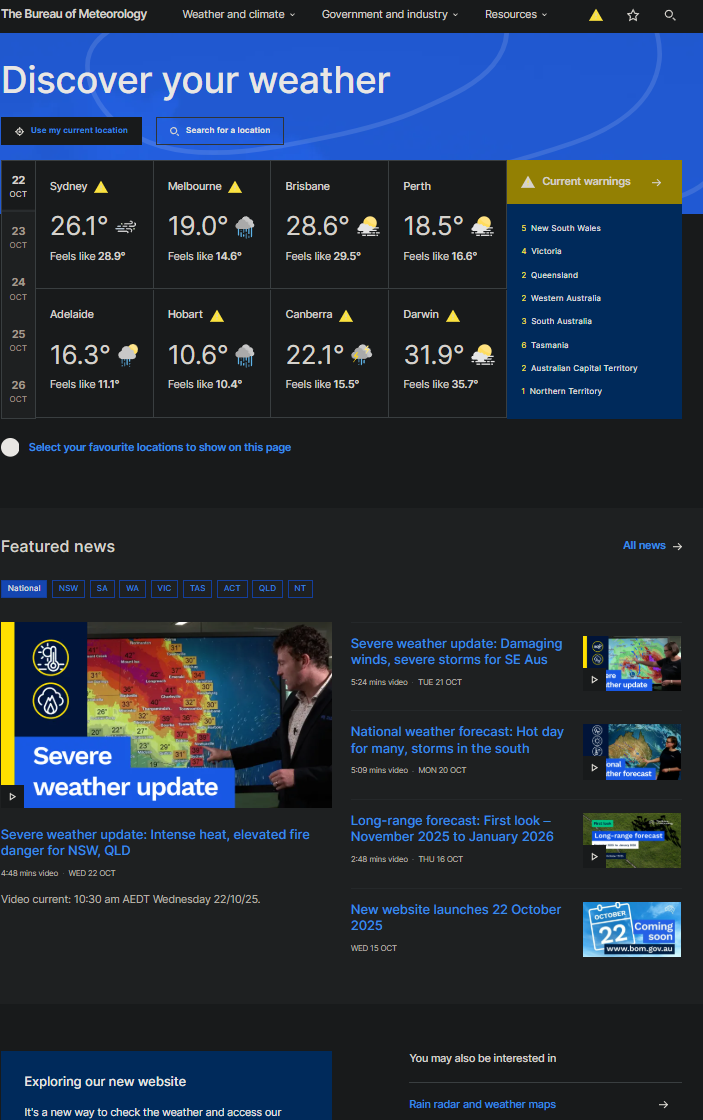Click the warning triangle icon in top navigation

coord(596,15)
